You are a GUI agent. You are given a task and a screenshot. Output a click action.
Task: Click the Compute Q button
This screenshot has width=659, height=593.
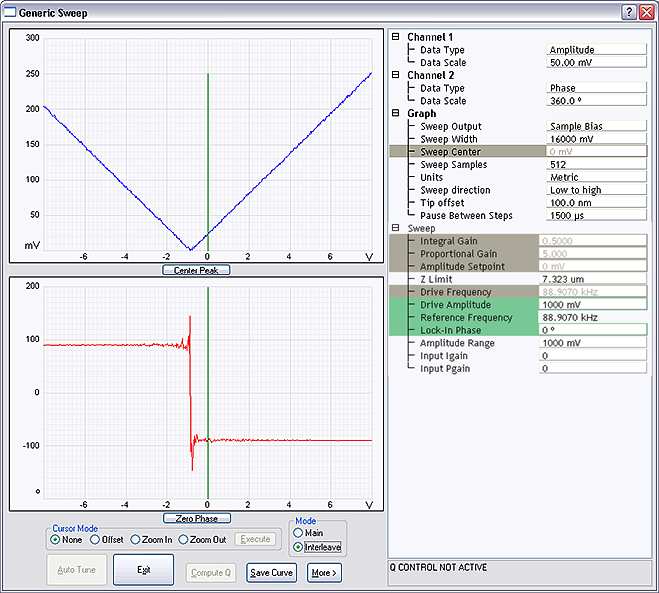211,573
